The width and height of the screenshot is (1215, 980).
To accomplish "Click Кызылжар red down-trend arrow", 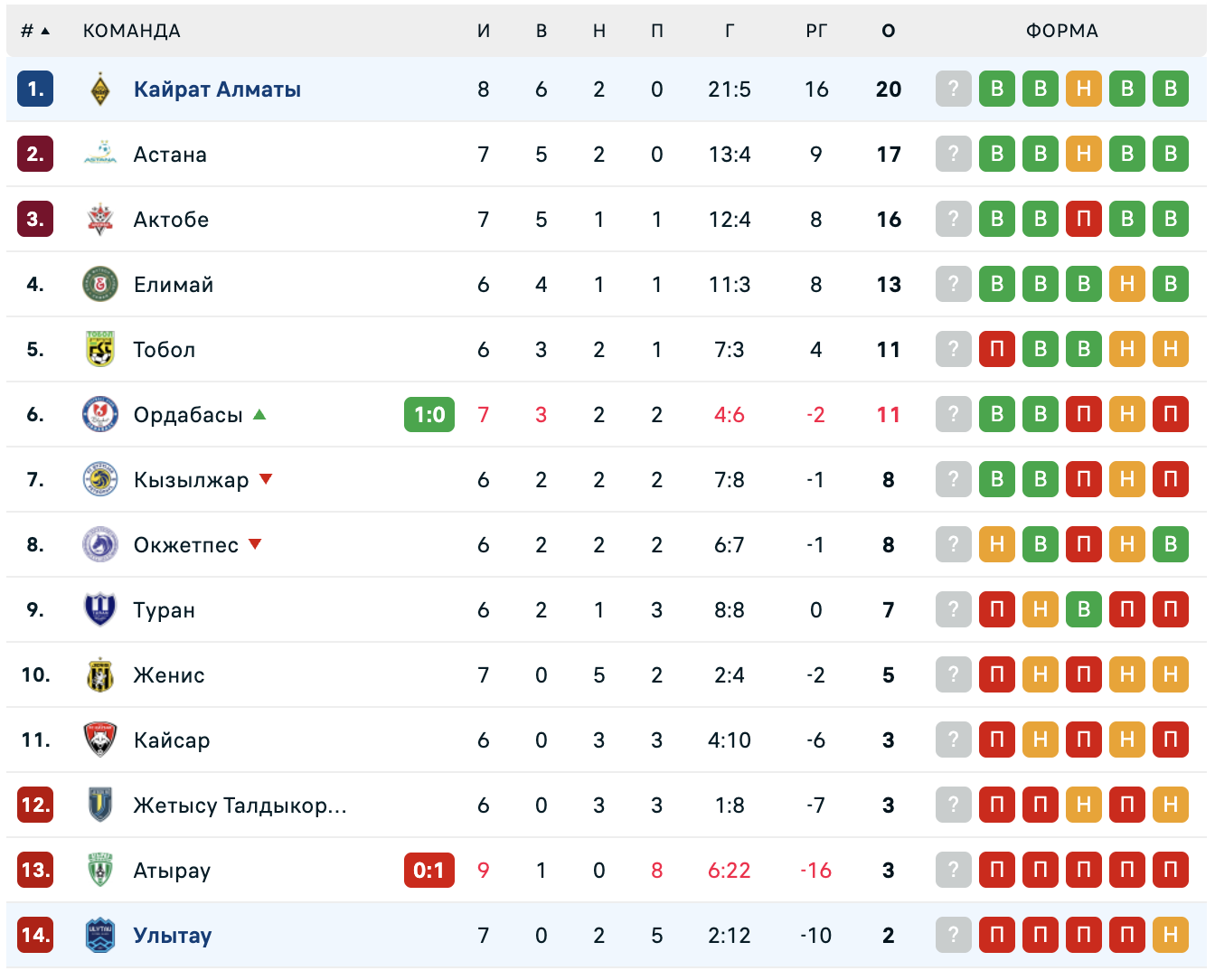I will pos(266,479).
